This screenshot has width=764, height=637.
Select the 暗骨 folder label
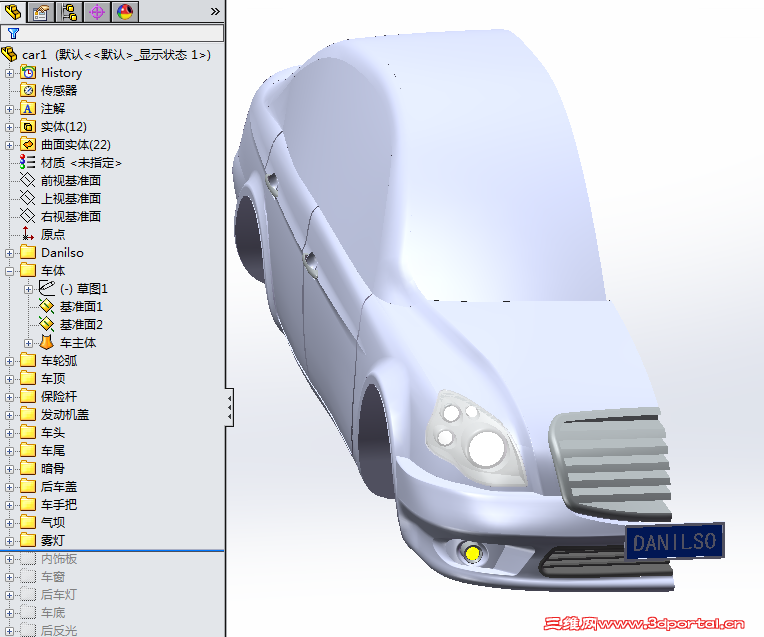pos(53,469)
